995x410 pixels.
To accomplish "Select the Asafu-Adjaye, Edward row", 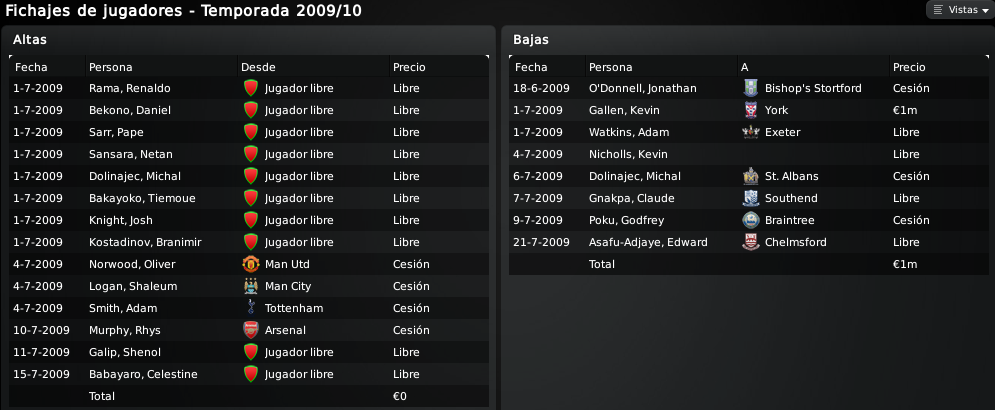I will tap(749, 242).
